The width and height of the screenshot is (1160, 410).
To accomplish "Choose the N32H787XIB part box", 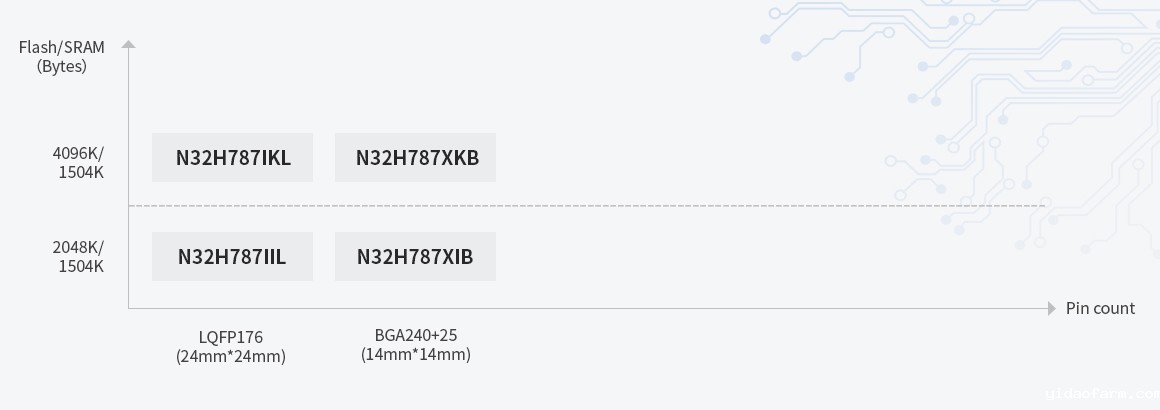I will tap(415, 256).
